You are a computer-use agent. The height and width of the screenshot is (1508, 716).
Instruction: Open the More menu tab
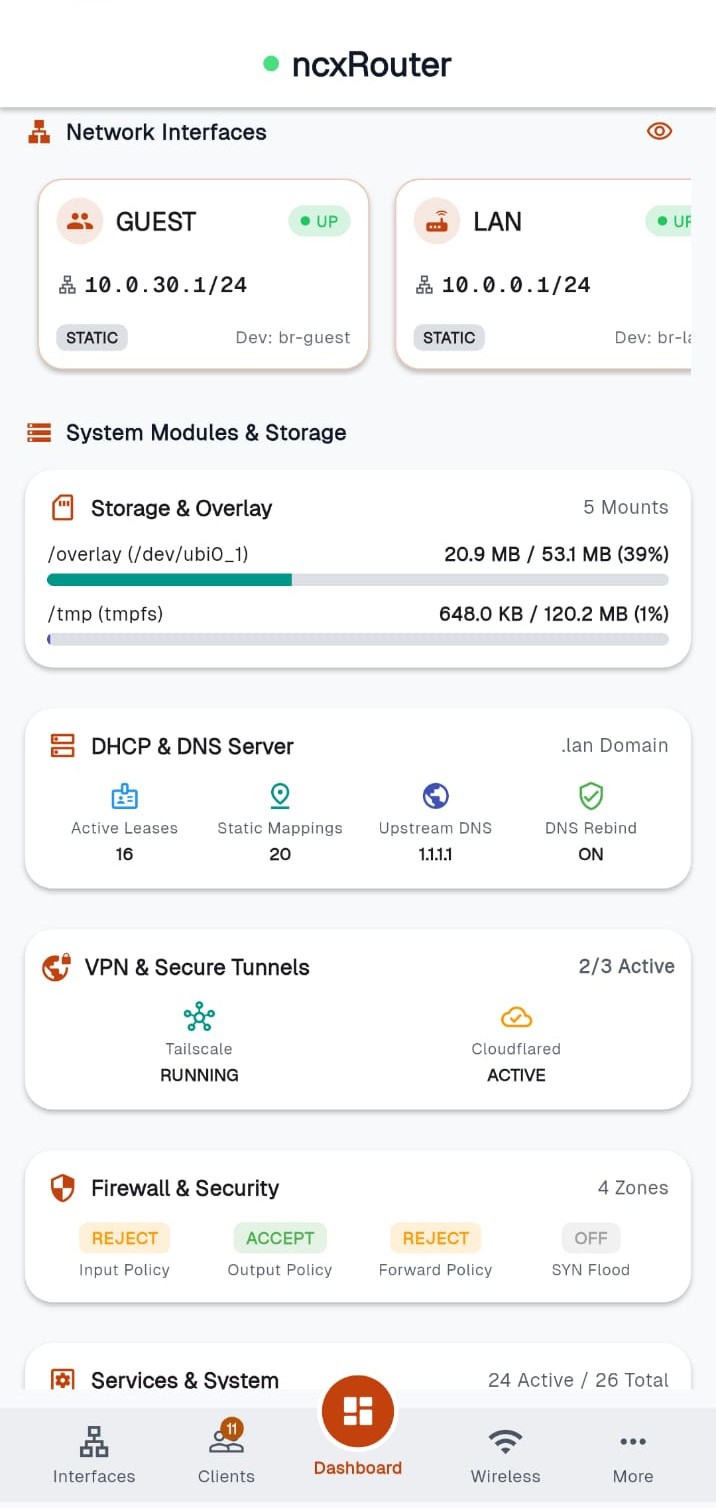[633, 1455]
